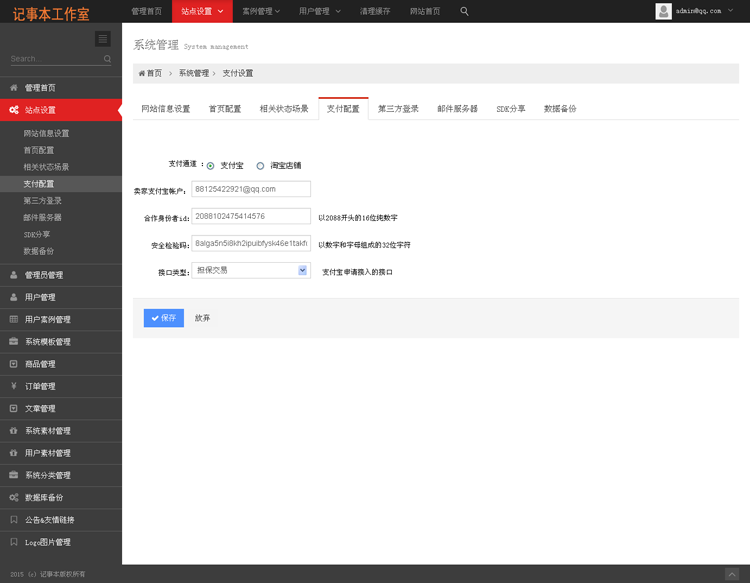Open 管理首页 in top navigation
The width and height of the screenshot is (750, 583).
pyautogui.click(x=147, y=11)
